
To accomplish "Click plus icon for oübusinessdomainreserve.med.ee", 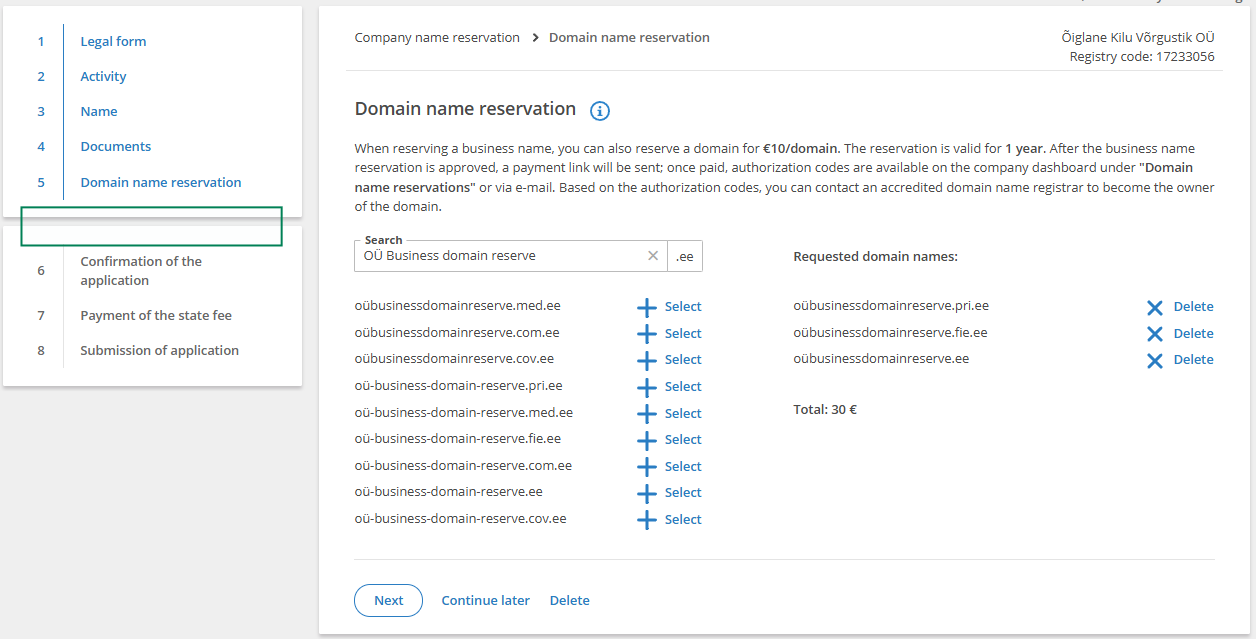I will [x=647, y=307].
